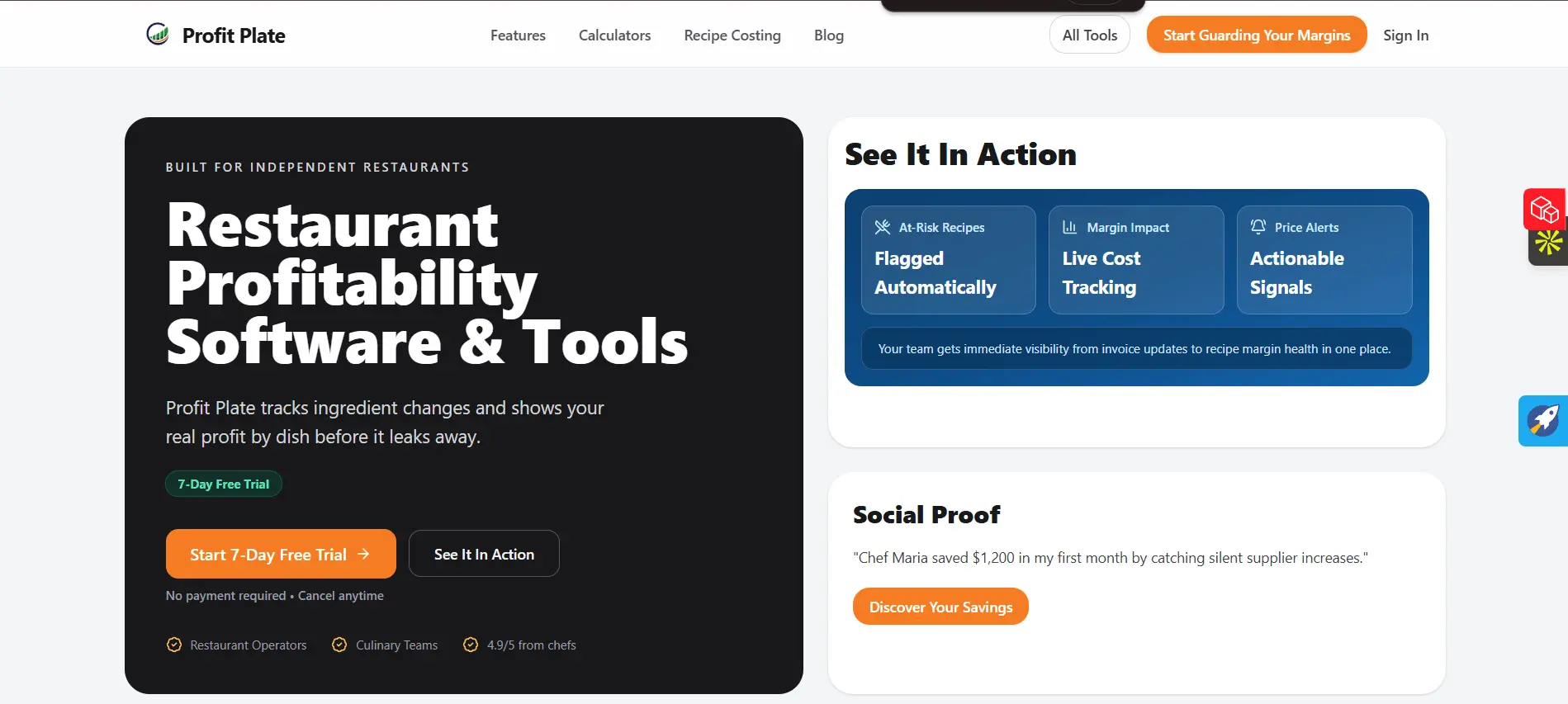
Task: Click the 'Culinary Teams' label
Action: (x=397, y=645)
